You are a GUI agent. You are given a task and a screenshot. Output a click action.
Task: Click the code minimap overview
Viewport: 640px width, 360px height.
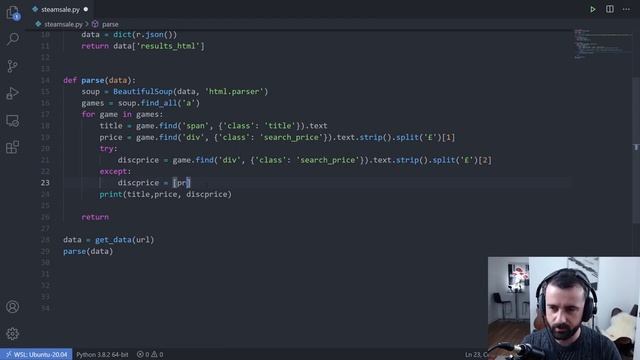(602, 44)
